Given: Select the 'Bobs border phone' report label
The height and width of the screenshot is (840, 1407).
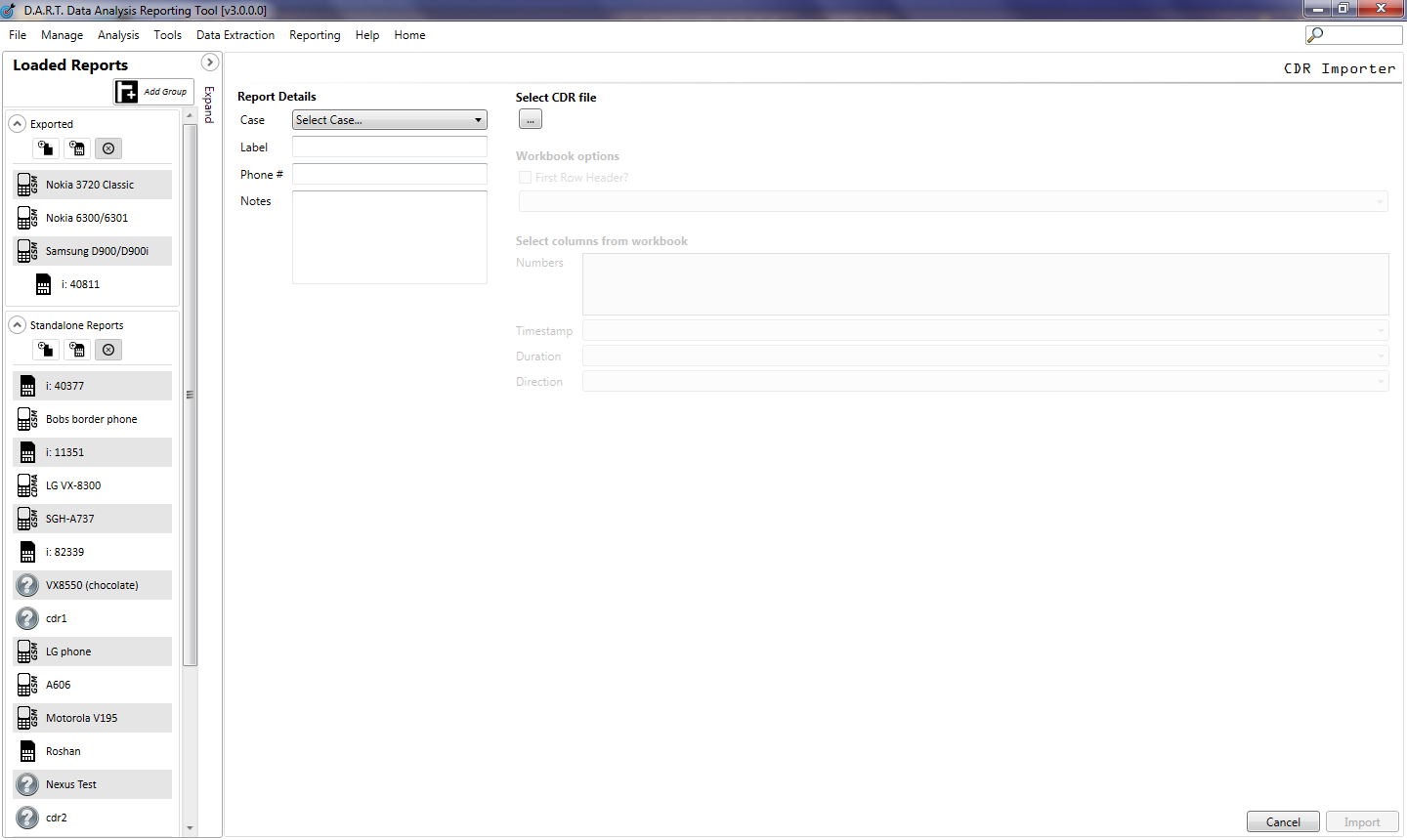Looking at the screenshot, I should pyautogui.click(x=92, y=419).
